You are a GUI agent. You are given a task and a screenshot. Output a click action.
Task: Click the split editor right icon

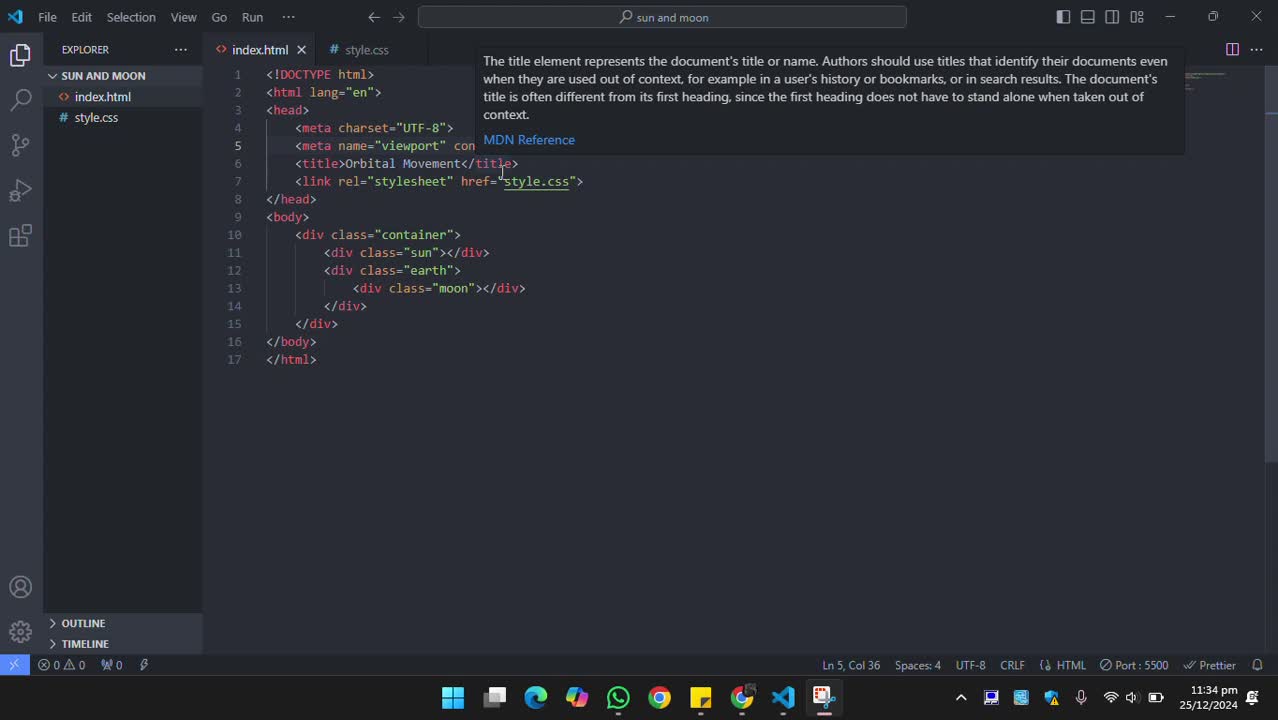point(1232,50)
